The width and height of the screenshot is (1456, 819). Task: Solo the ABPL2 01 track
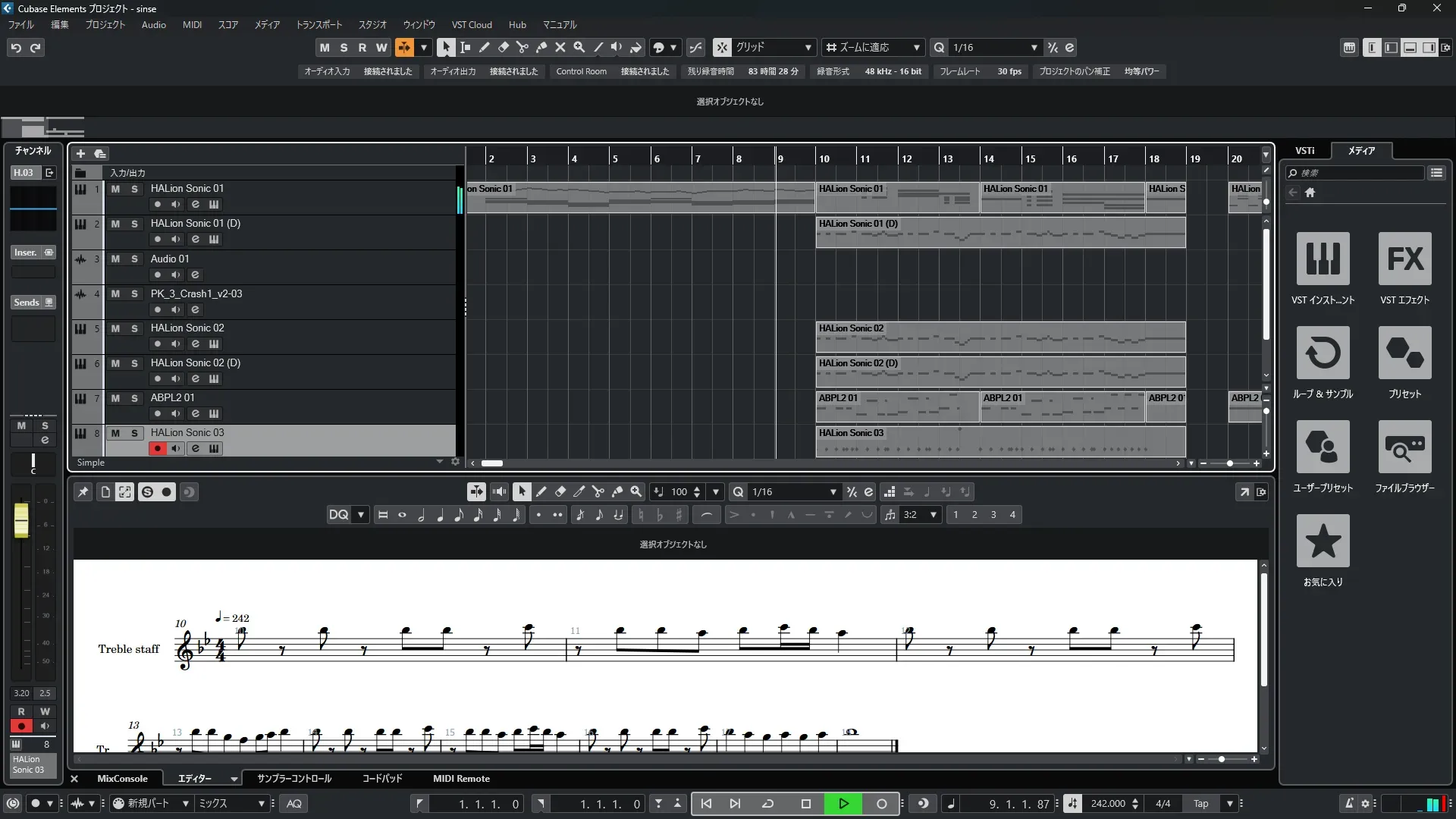(134, 398)
